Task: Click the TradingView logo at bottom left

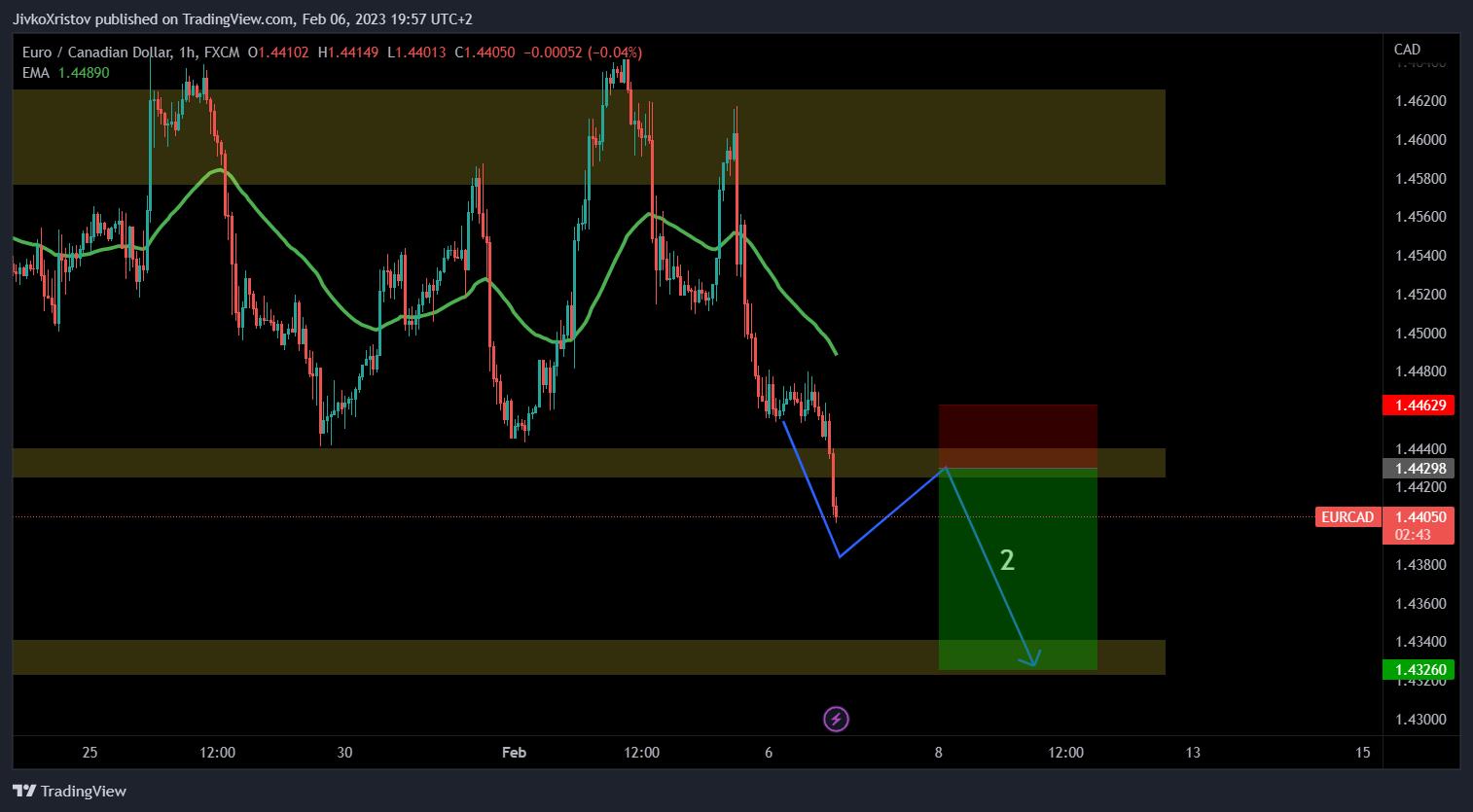Action: (x=69, y=791)
